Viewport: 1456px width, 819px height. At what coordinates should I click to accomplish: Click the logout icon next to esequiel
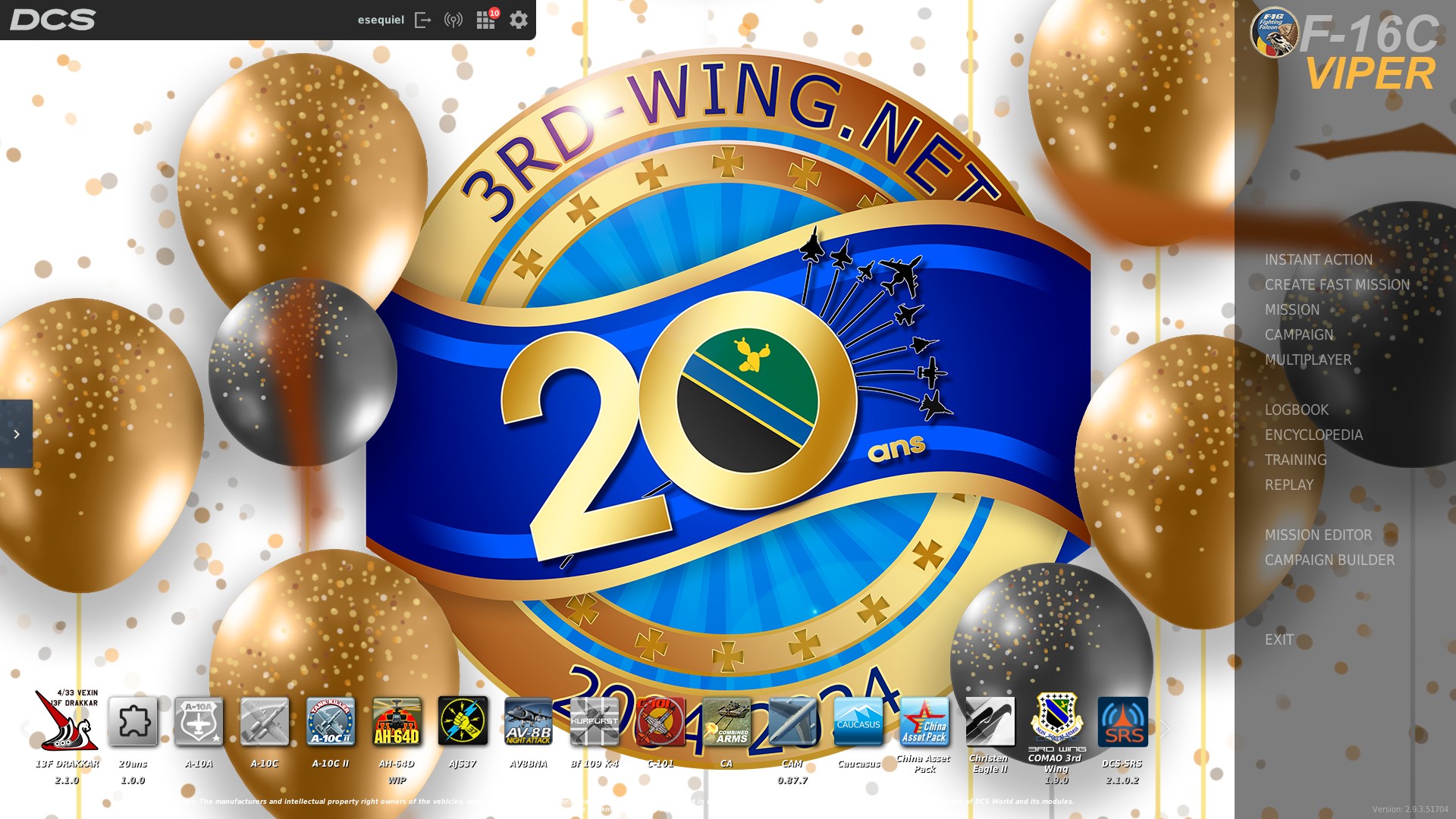tap(423, 20)
